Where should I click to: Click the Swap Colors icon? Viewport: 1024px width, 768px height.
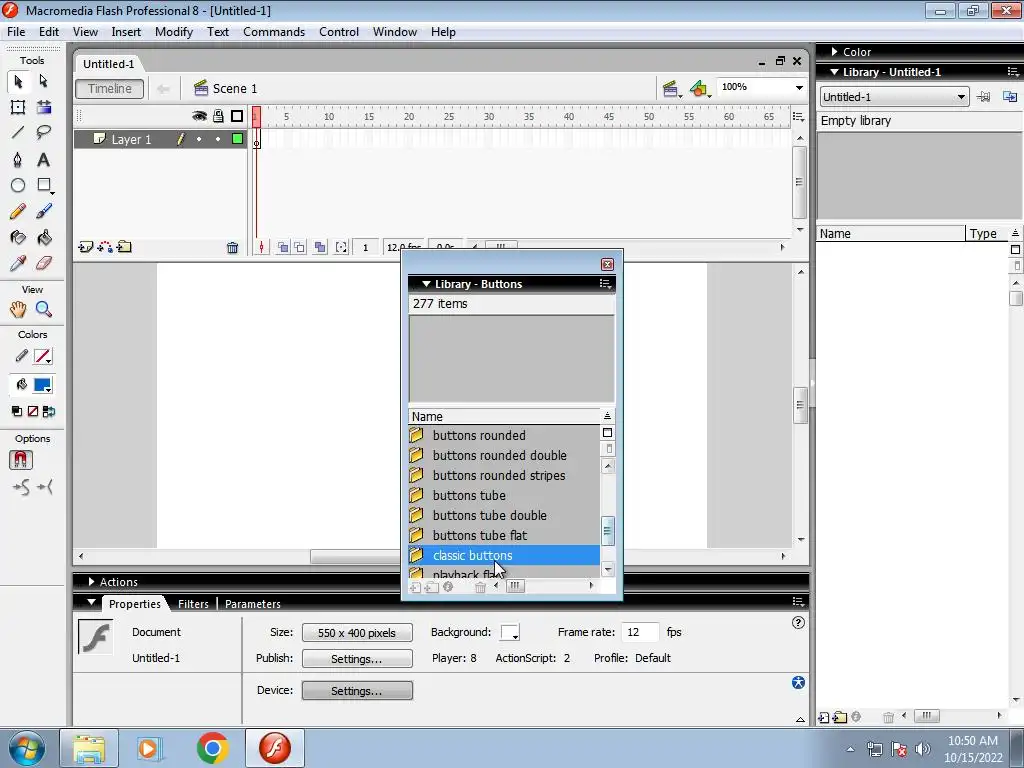(x=49, y=411)
